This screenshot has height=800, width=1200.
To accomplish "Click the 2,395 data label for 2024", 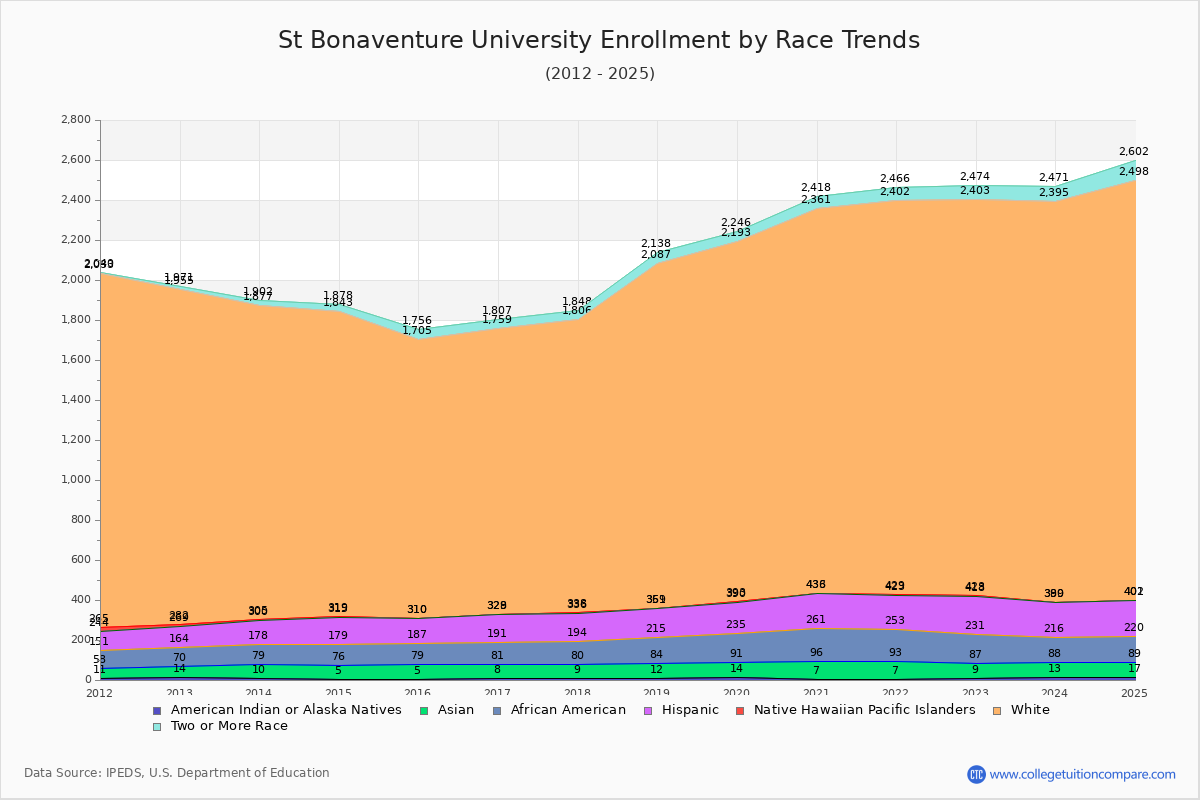I will [x=1054, y=193].
